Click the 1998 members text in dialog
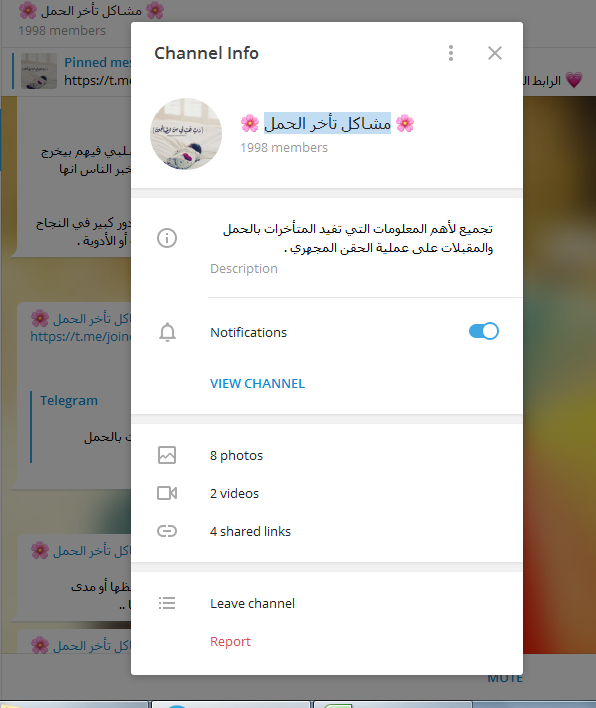 [284, 148]
